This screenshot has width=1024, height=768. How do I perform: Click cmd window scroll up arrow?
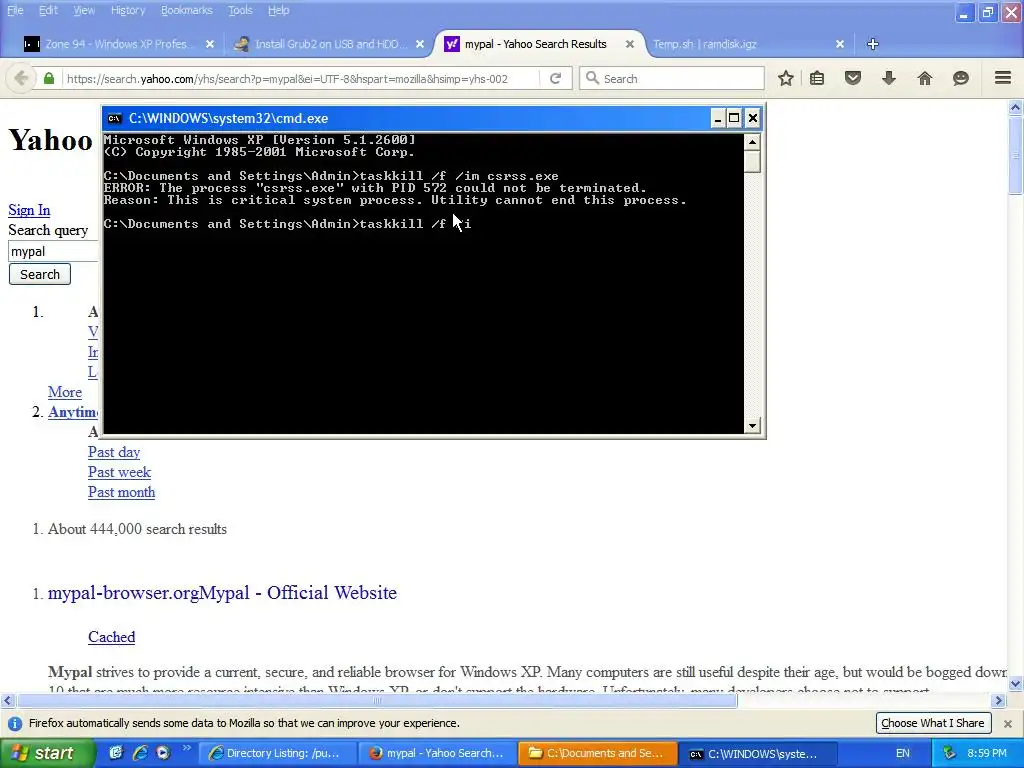[x=752, y=142]
